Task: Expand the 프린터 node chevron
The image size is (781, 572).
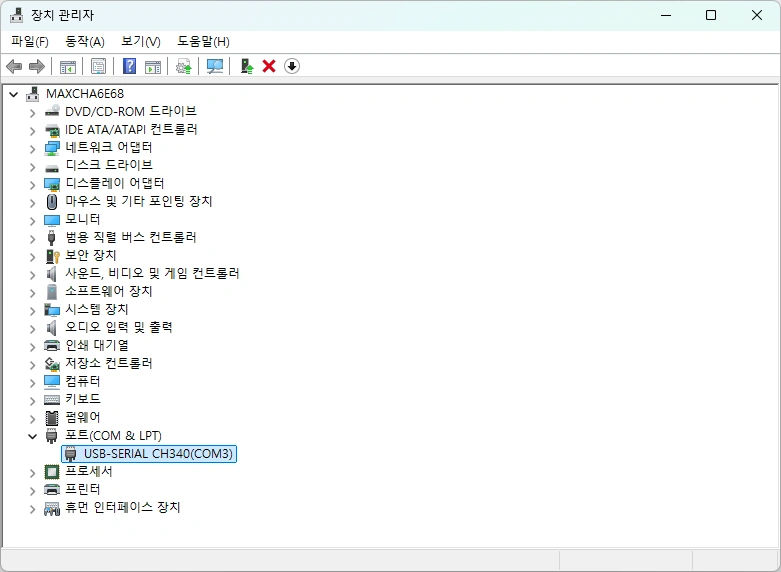Action: pos(32,491)
